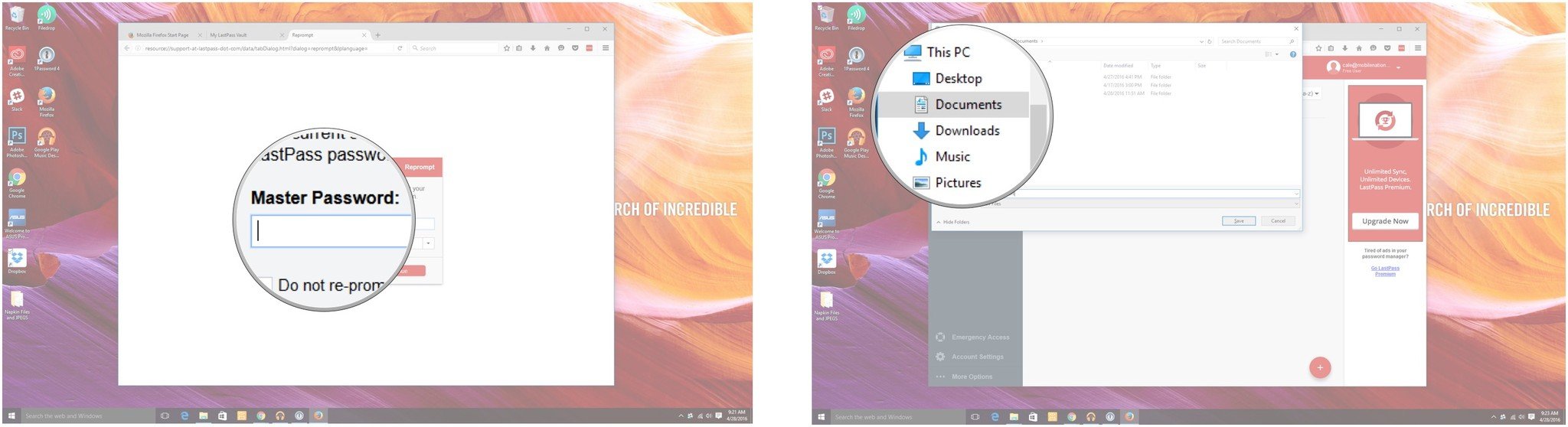The height and width of the screenshot is (427, 1568).
Task: Open Store from right screenshot taskbar
Action: pos(1033,417)
